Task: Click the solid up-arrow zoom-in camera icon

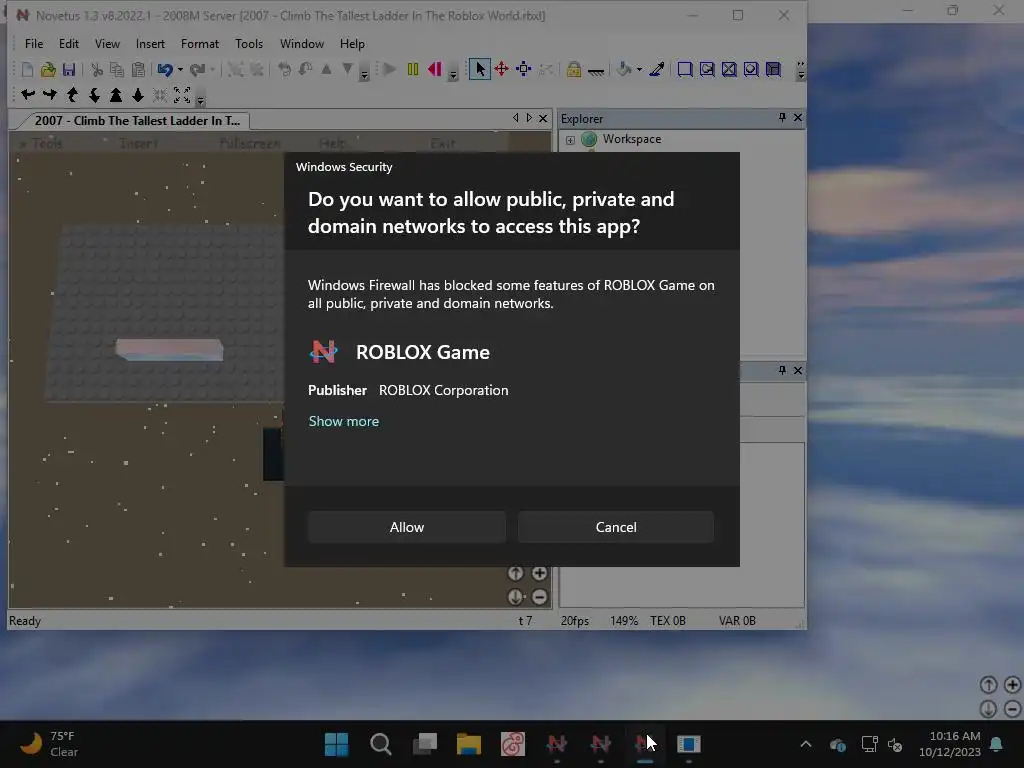Action: (116, 95)
